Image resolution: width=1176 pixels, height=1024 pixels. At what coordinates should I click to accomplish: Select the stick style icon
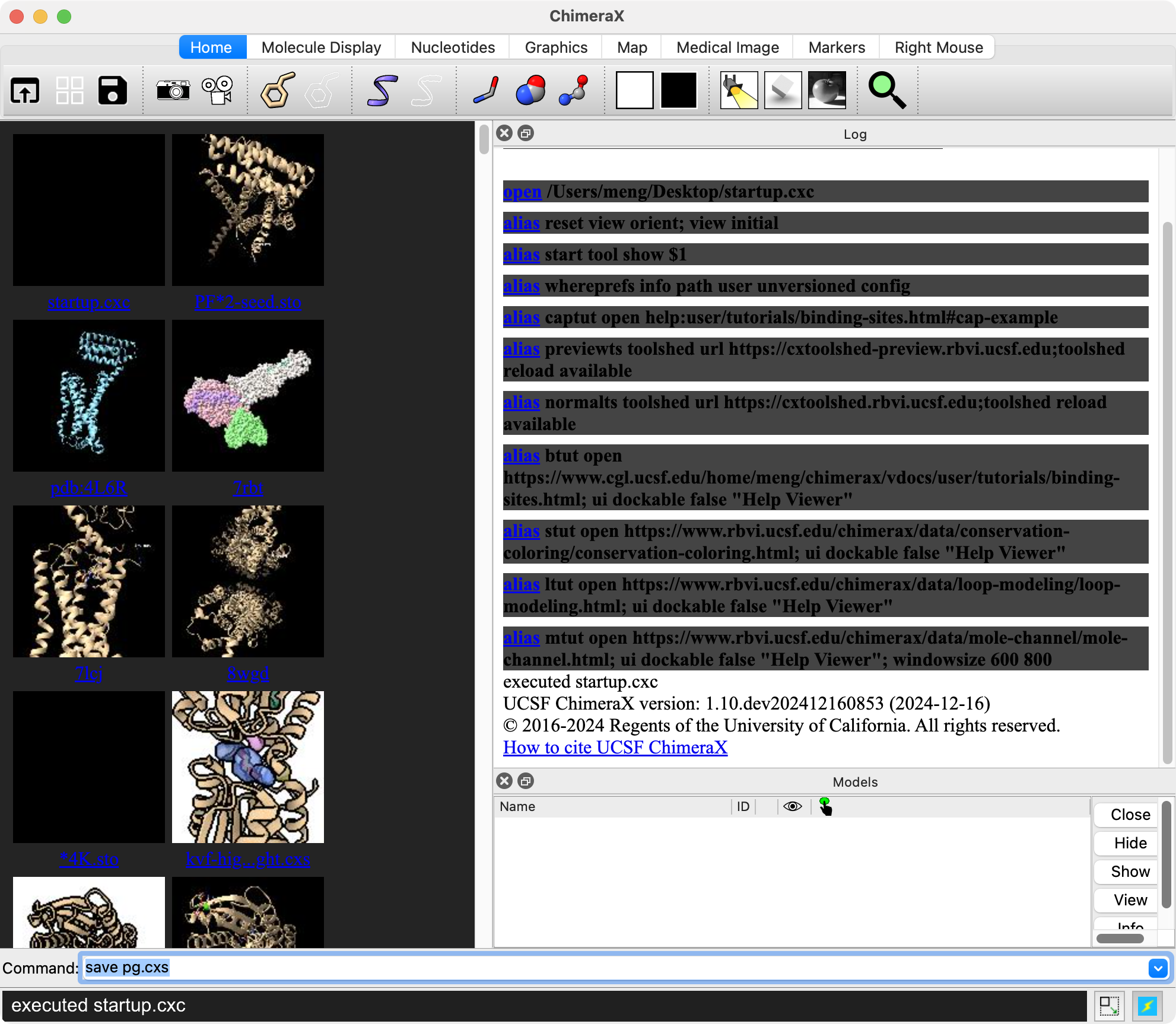(x=486, y=91)
